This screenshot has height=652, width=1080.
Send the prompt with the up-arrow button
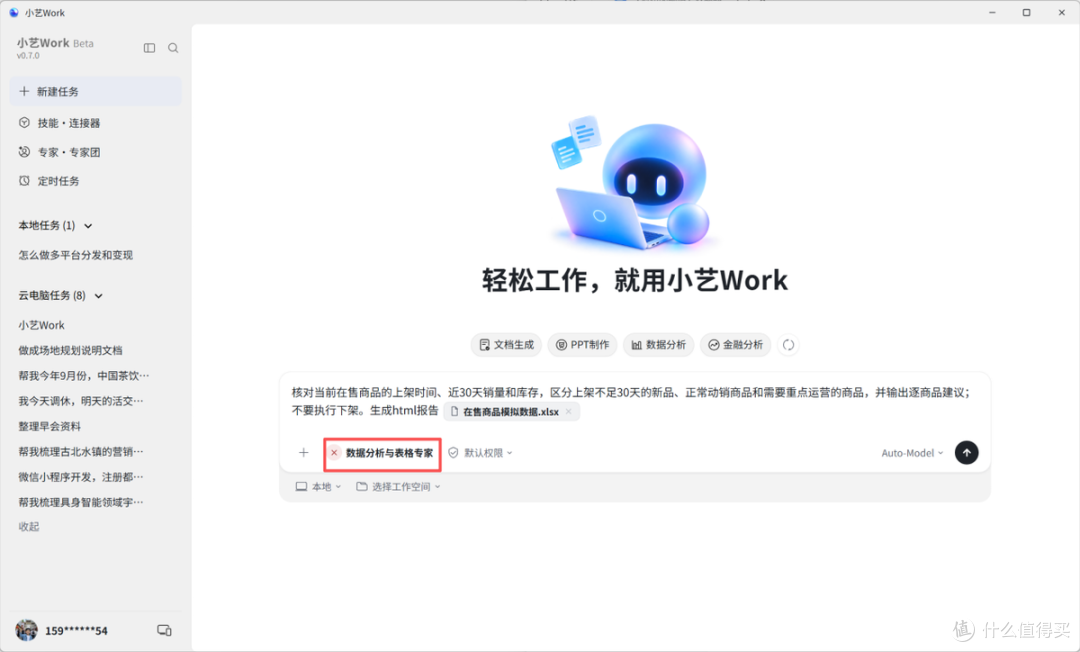click(x=966, y=452)
